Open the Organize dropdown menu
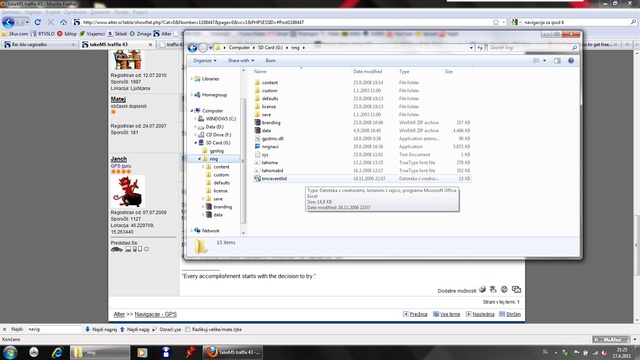The image size is (640, 360). click(205, 60)
